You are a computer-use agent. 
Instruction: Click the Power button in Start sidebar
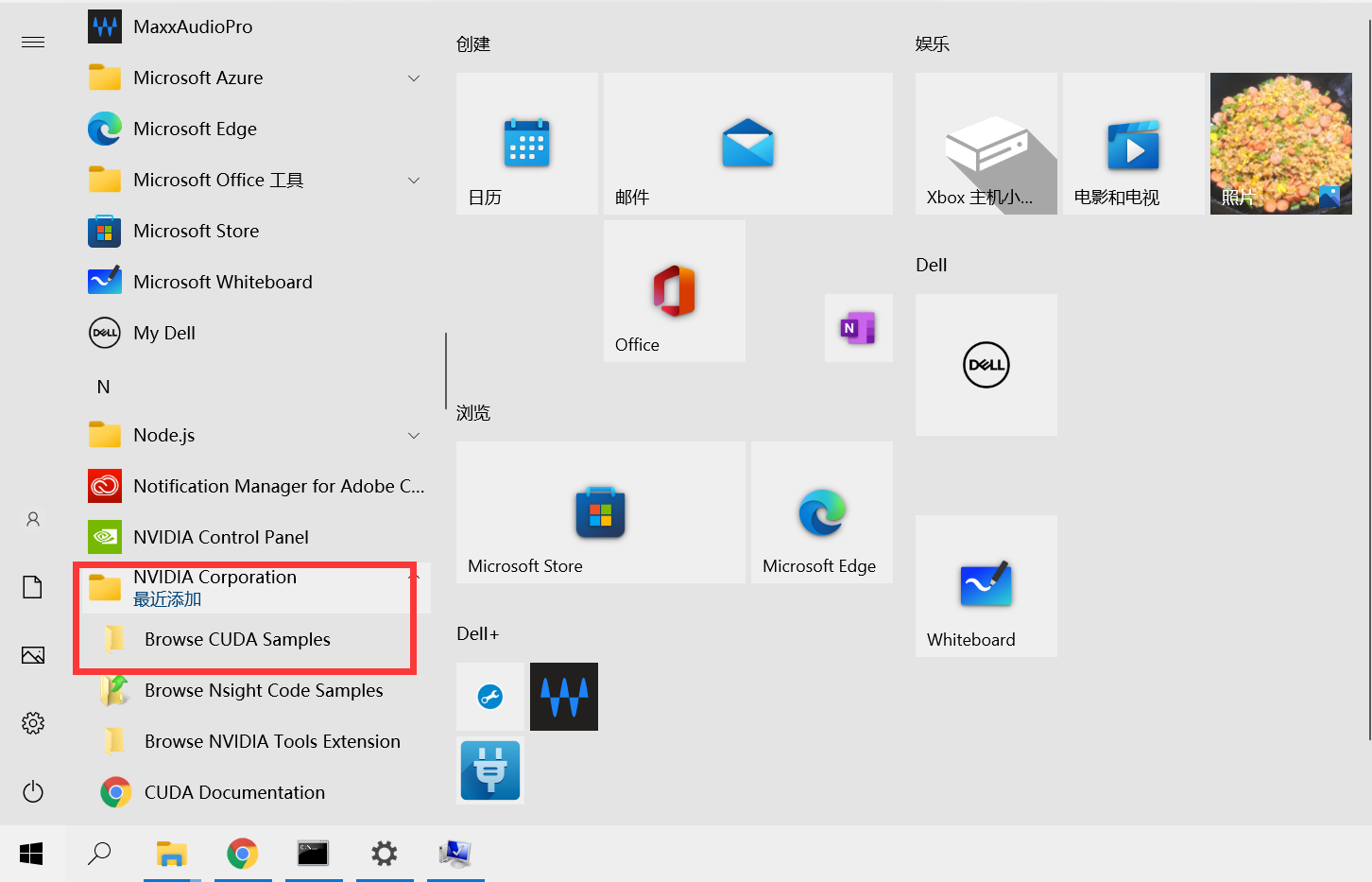[33, 791]
